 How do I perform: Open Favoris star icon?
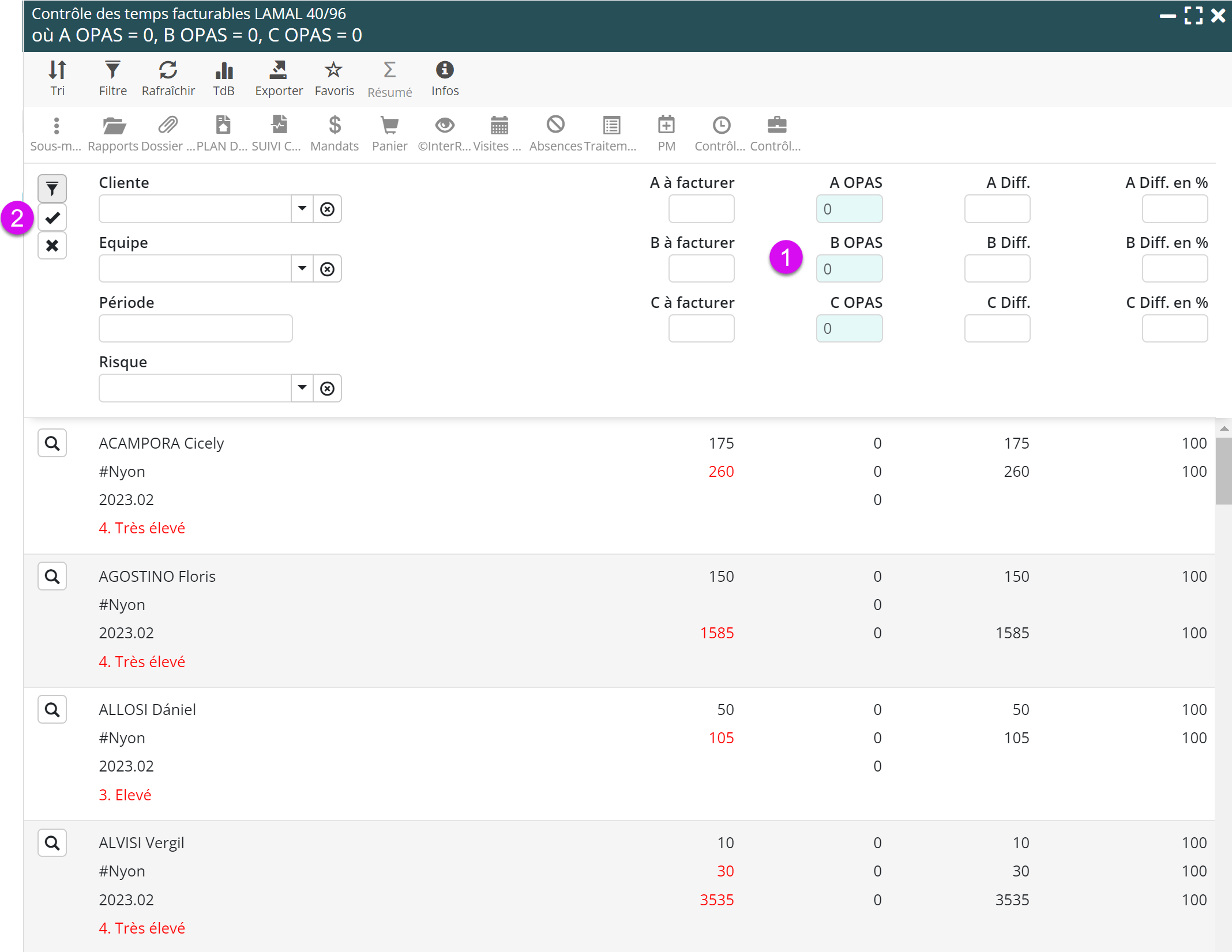tap(334, 78)
